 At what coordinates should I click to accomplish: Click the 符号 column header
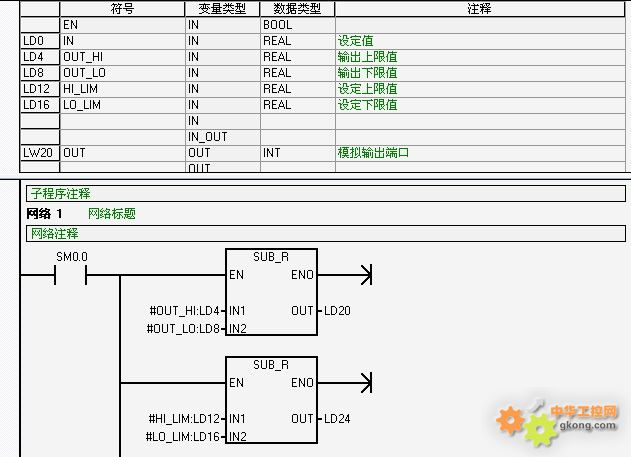pos(122,8)
